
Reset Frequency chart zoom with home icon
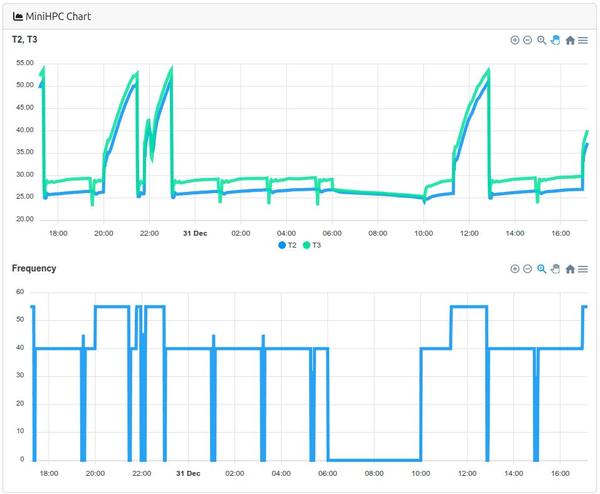569,269
